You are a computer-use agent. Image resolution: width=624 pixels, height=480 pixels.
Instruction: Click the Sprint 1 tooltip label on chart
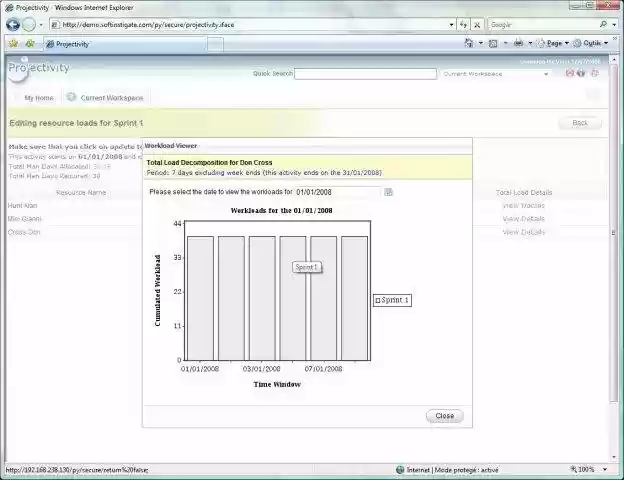coord(307,267)
